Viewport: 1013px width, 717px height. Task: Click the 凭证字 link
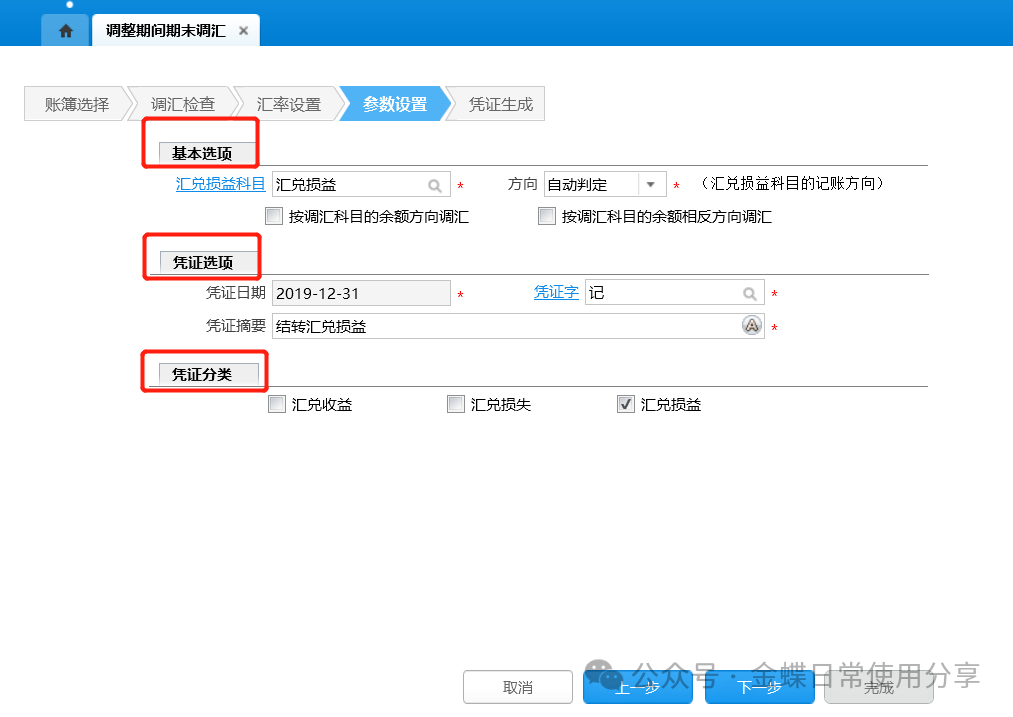pos(556,292)
